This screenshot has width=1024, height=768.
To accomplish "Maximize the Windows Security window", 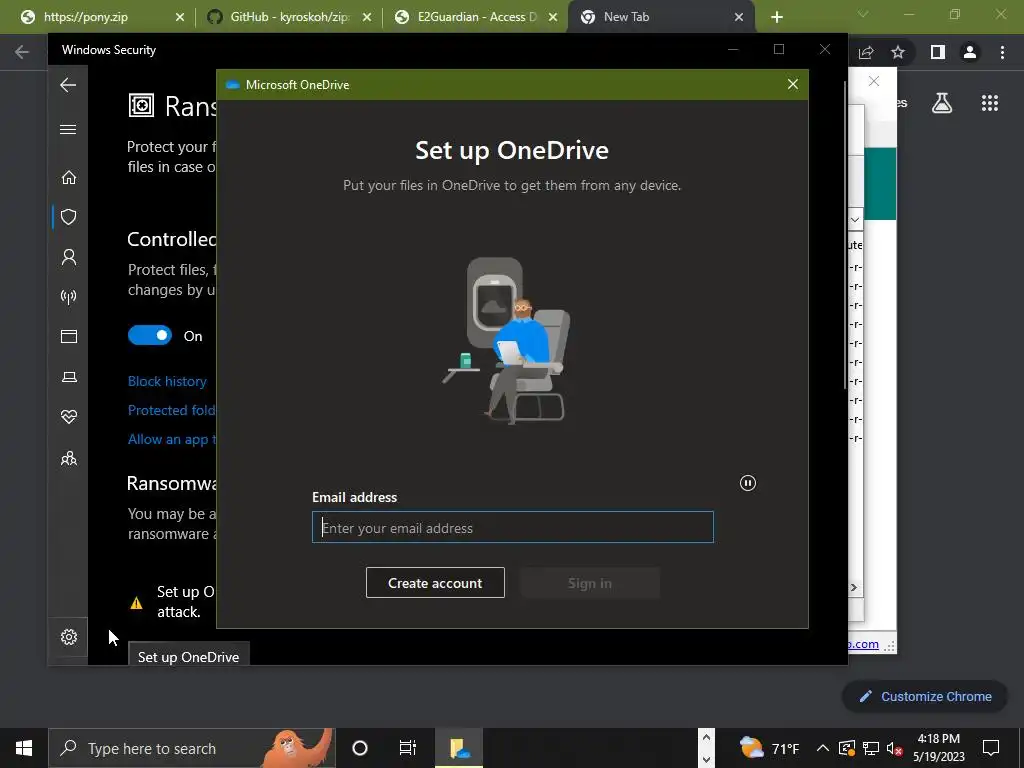I will [x=778, y=50].
